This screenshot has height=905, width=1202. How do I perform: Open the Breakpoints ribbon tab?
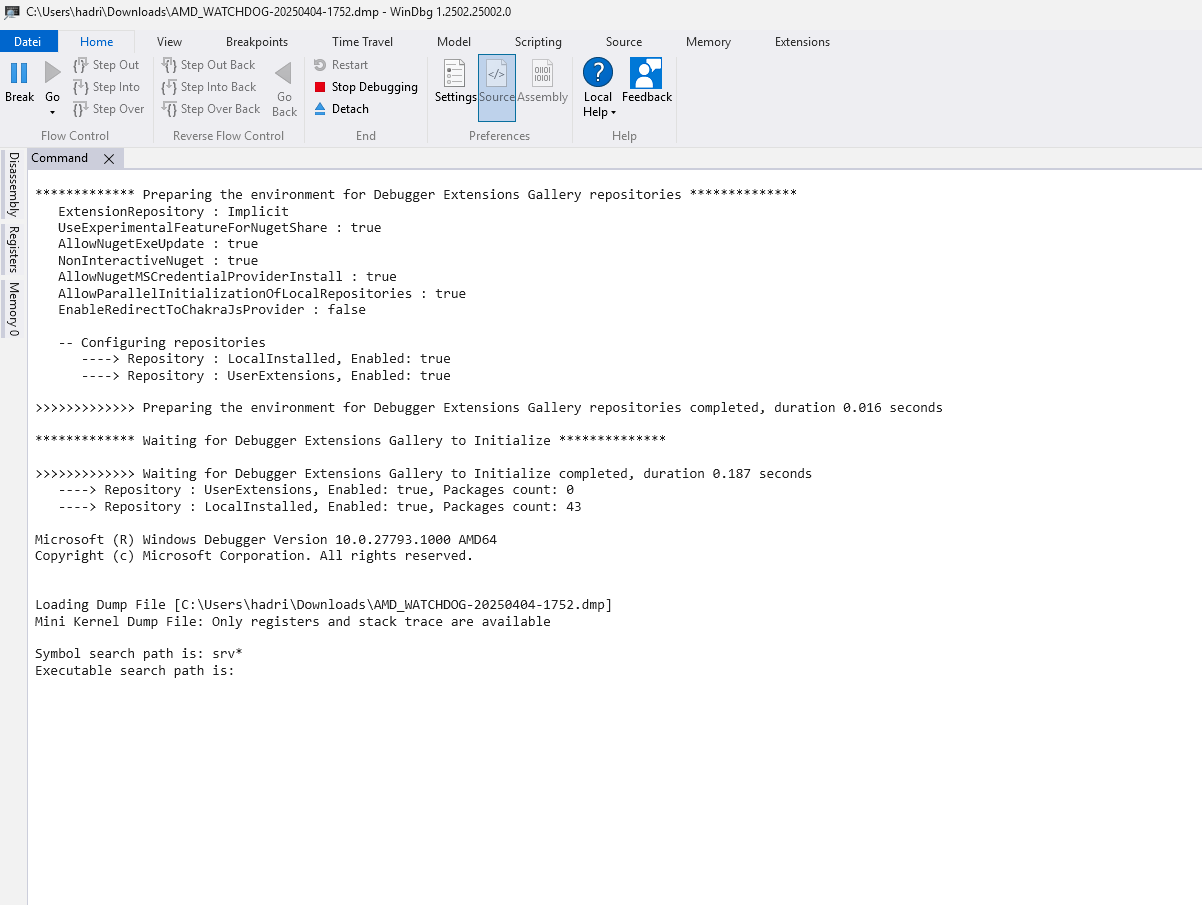[x=257, y=42]
